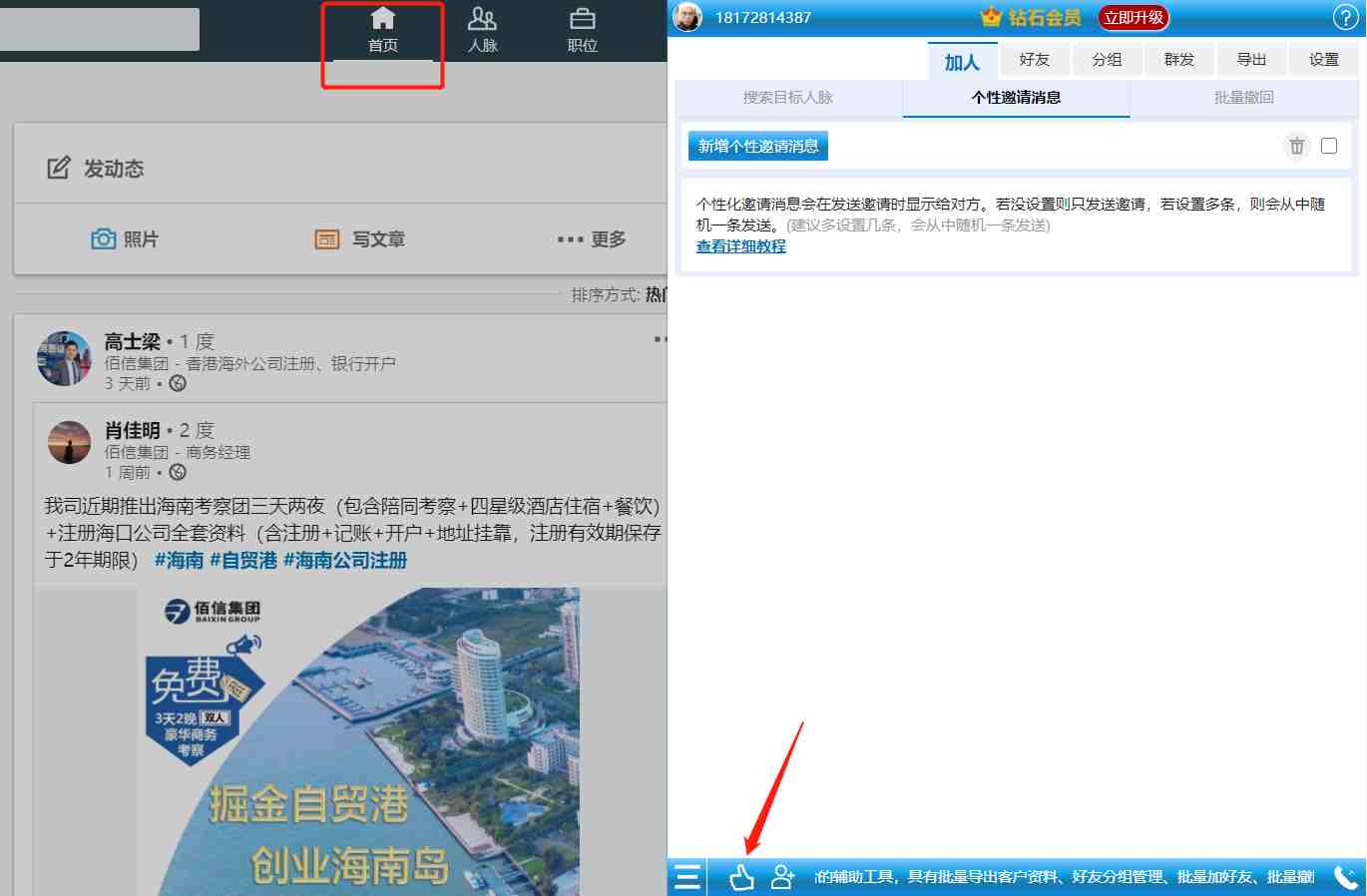Click the add-person icon in the bottom bar
The image size is (1367, 896).
coord(783,877)
